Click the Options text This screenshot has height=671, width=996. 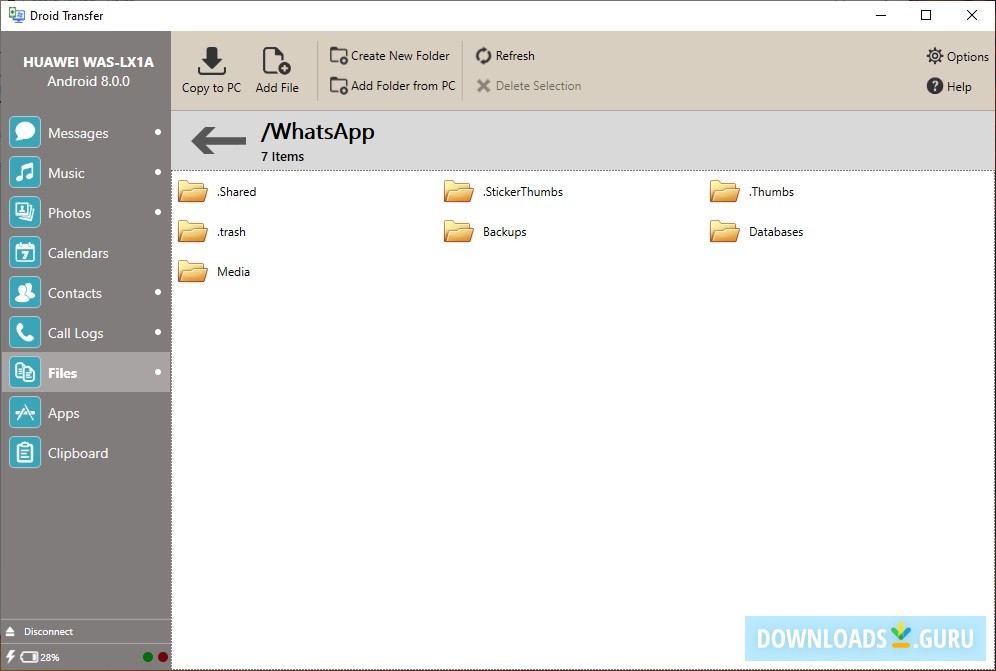(967, 57)
